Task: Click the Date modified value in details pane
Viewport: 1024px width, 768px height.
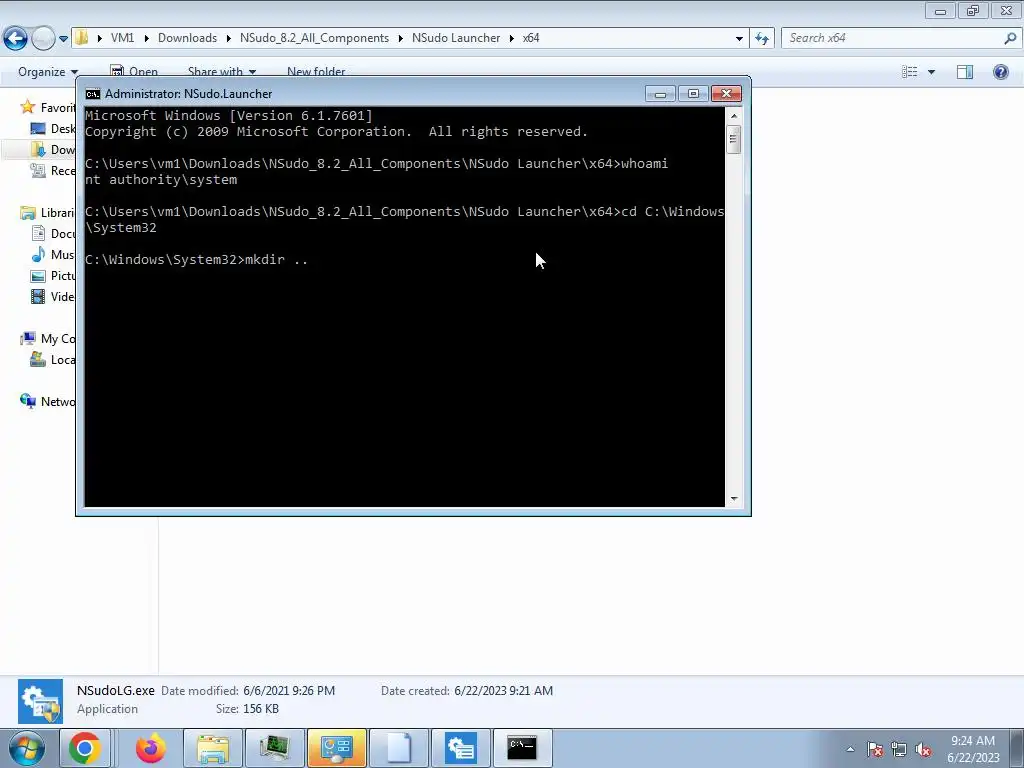Action: [289, 690]
